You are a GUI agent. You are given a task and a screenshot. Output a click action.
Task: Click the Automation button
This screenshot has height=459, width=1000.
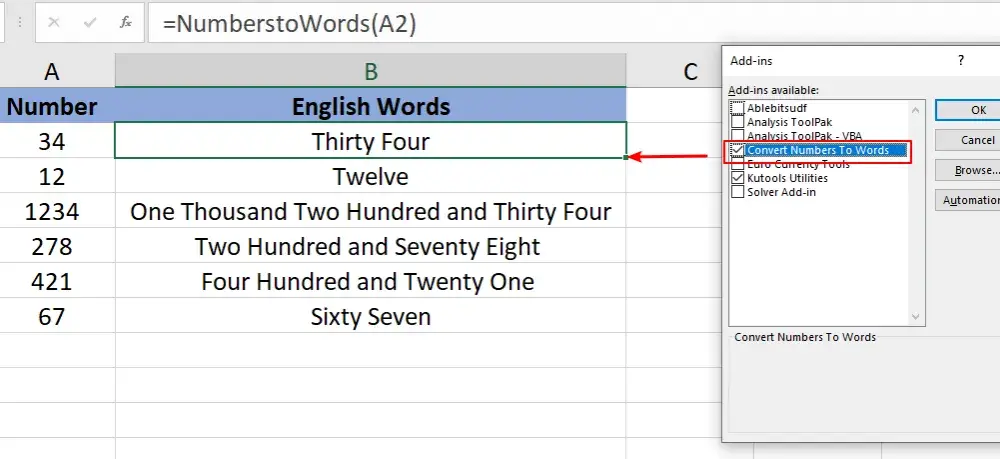click(x=969, y=200)
